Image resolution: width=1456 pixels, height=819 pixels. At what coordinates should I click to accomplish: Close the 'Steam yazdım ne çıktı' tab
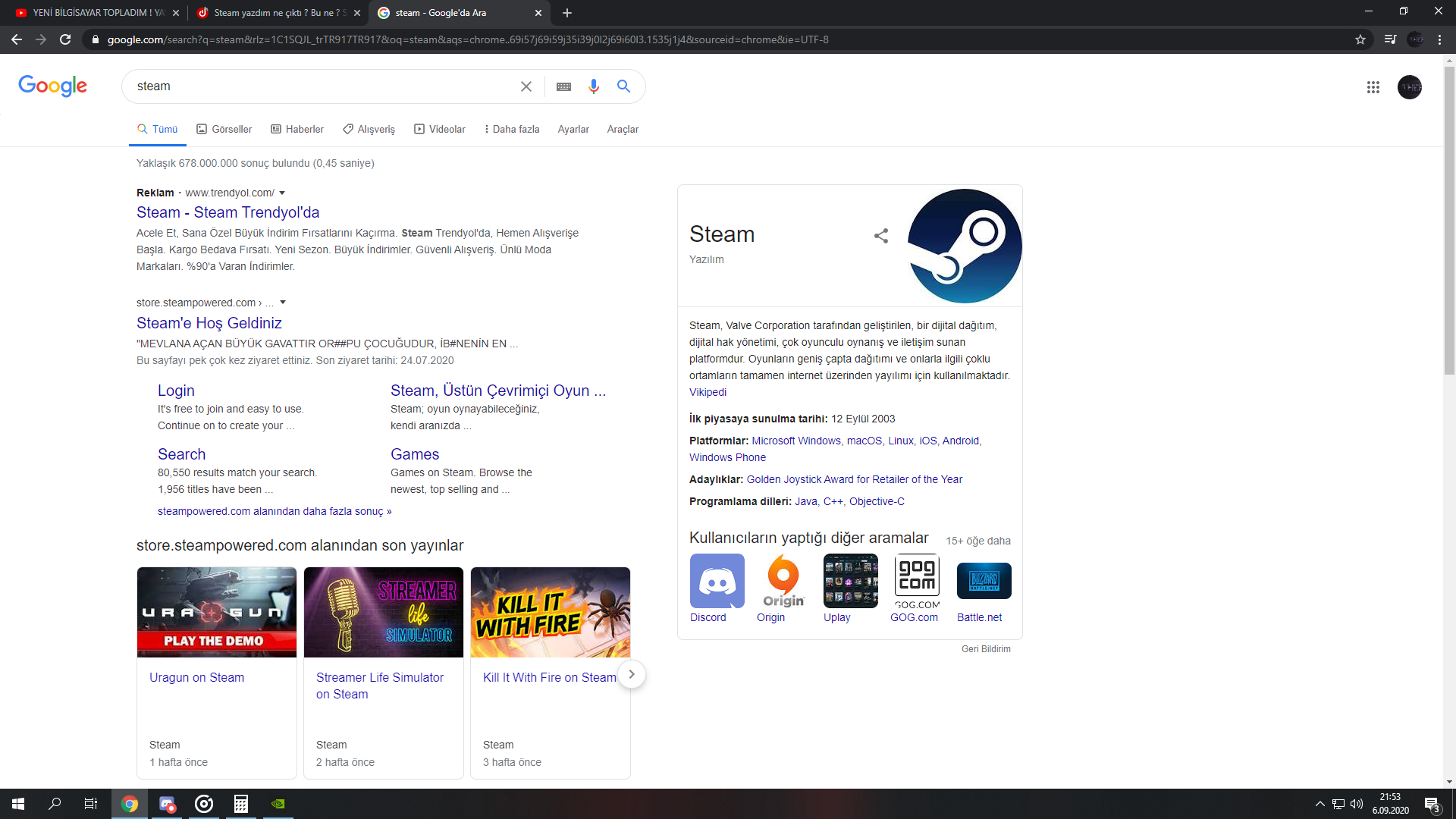[x=357, y=13]
